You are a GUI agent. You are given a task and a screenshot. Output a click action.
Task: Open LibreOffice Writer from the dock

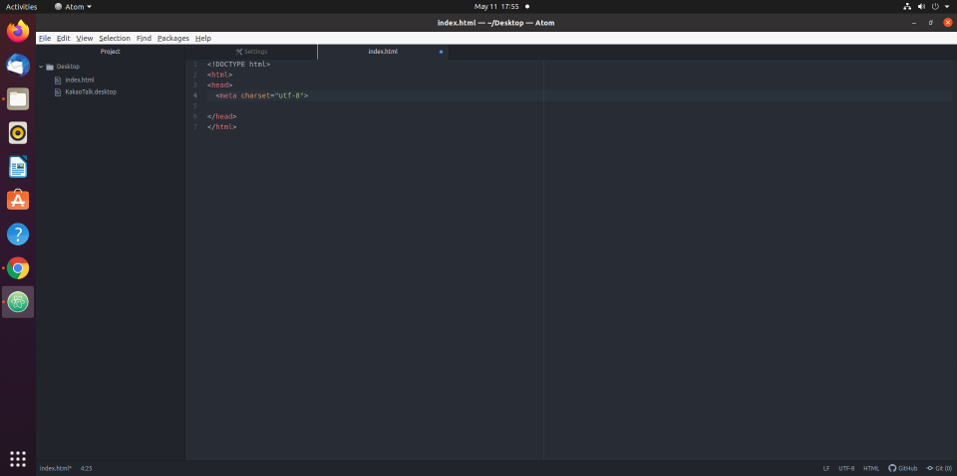click(18, 167)
